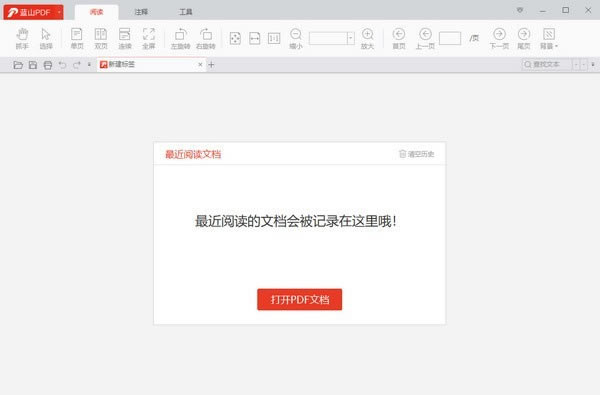Activate the selection arrow tool (选择)
The image size is (600, 395).
click(x=46, y=38)
